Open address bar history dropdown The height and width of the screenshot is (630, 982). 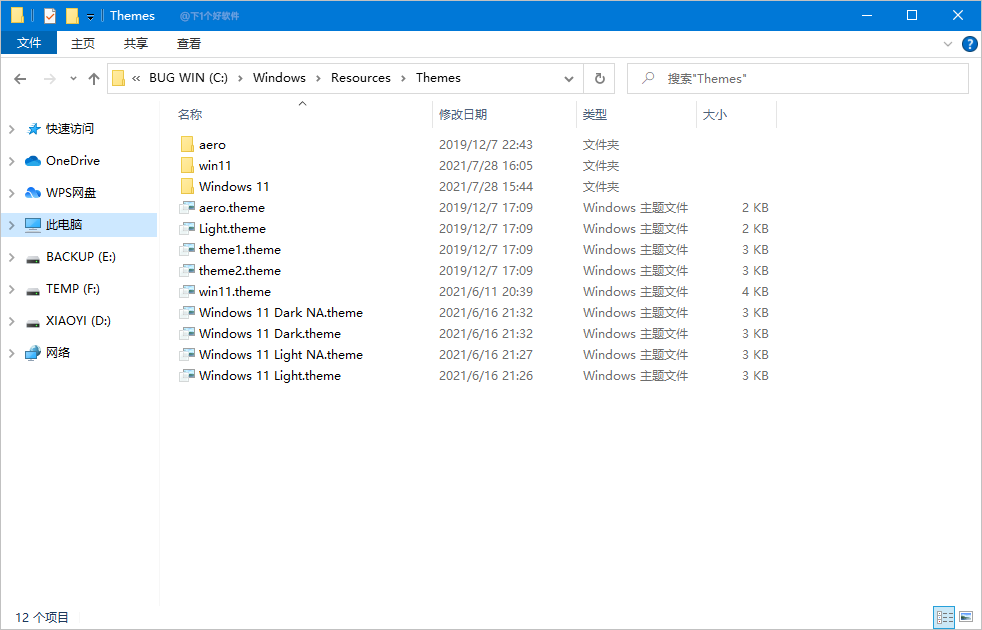tap(569, 79)
